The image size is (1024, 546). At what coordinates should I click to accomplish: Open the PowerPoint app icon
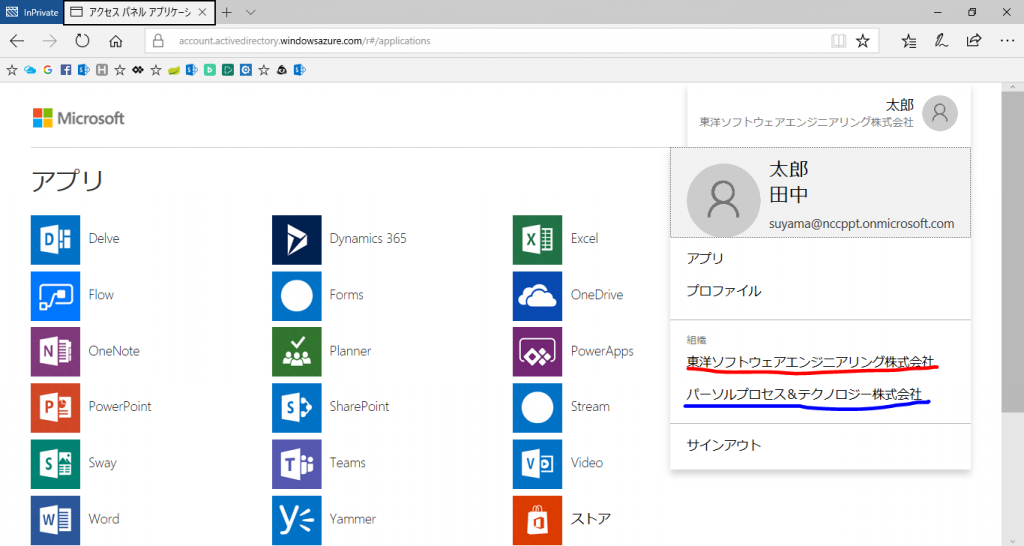[56, 408]
